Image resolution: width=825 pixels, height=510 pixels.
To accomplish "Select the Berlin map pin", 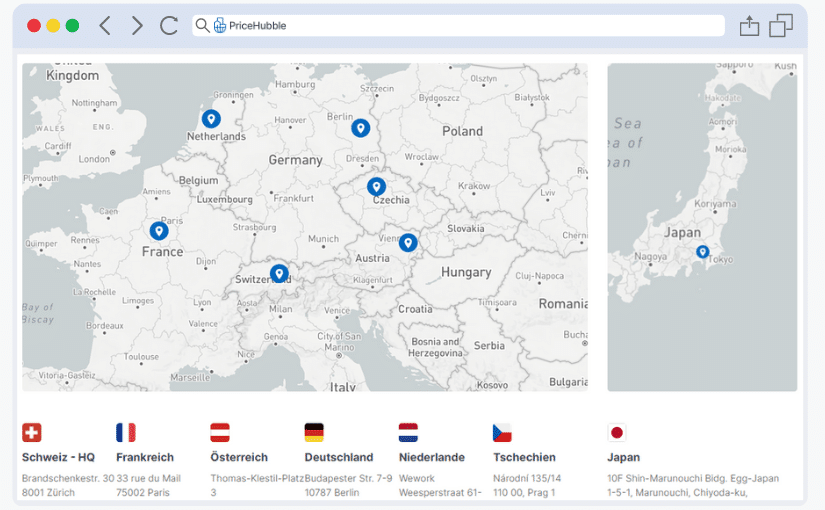I will coord(360,128).
